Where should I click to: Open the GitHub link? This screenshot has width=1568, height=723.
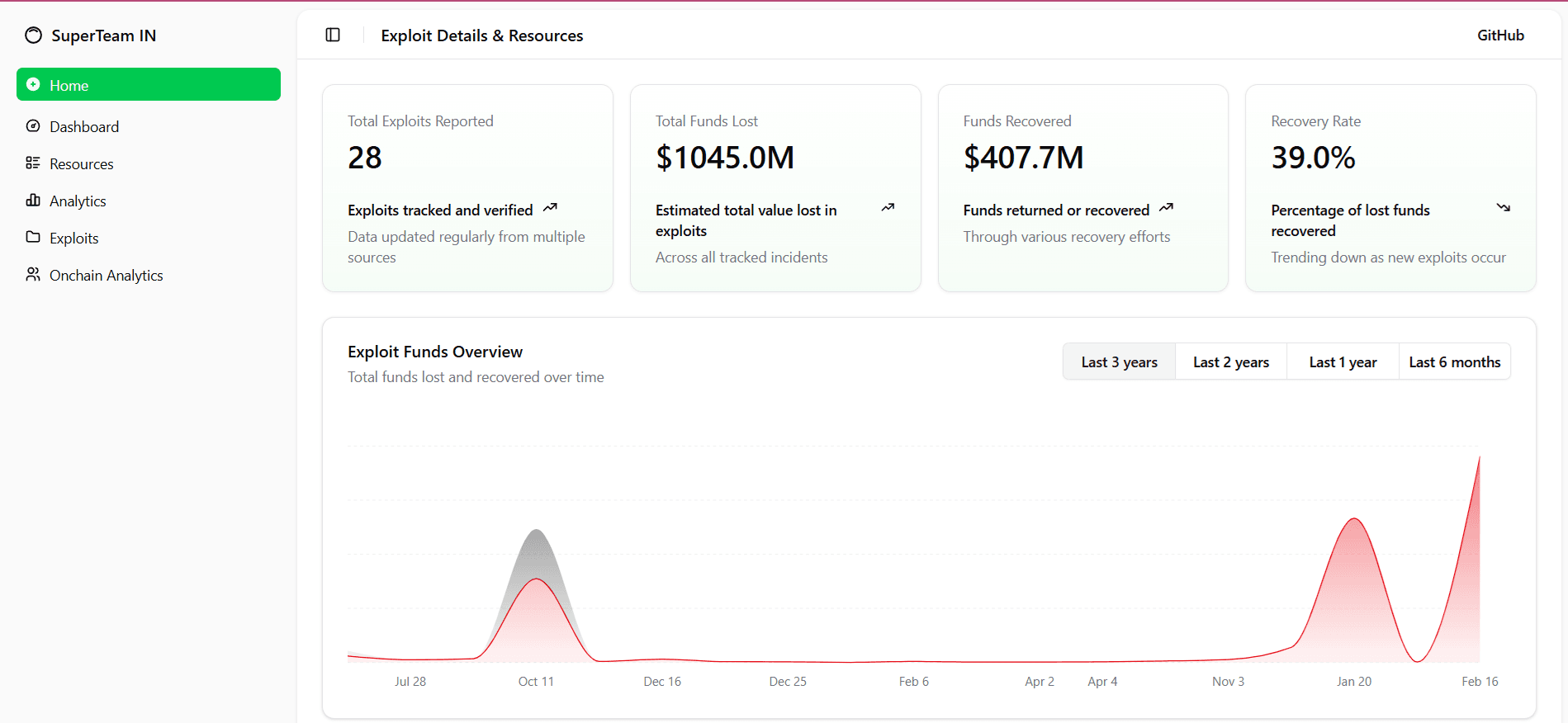coord(1500,35)
